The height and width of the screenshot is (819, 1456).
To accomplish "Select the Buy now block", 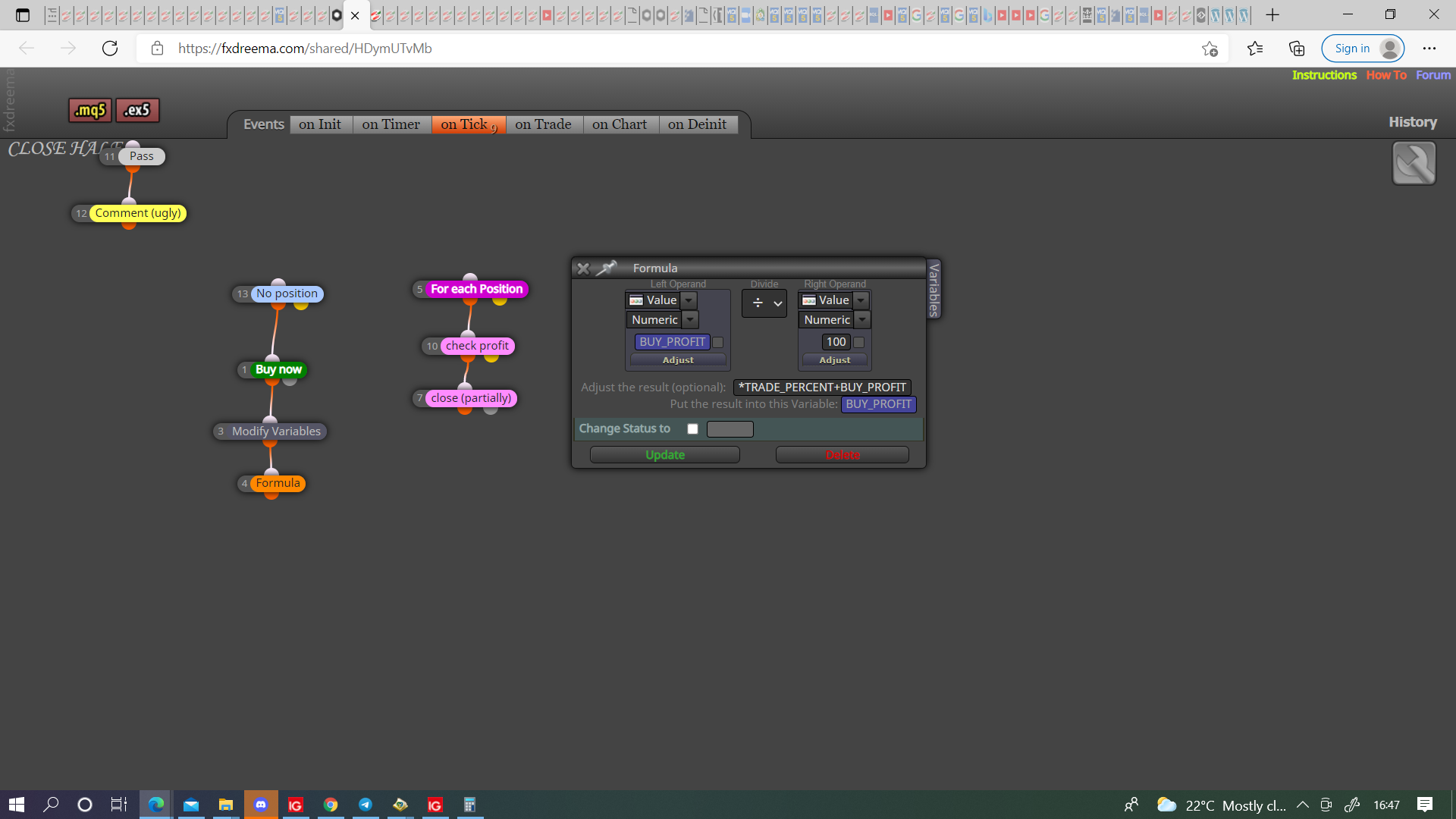I will (278, 369).
